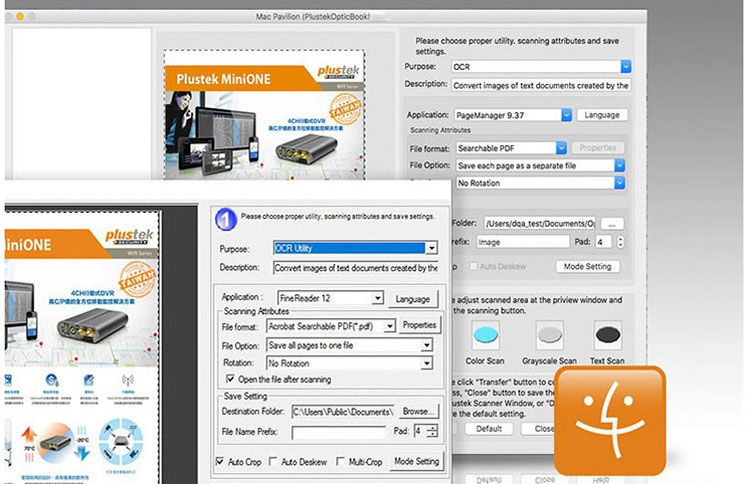Click Description field in Mac window
Image resolution: width=750 pixels, height=484 pixels.
(x=541, y=85)
